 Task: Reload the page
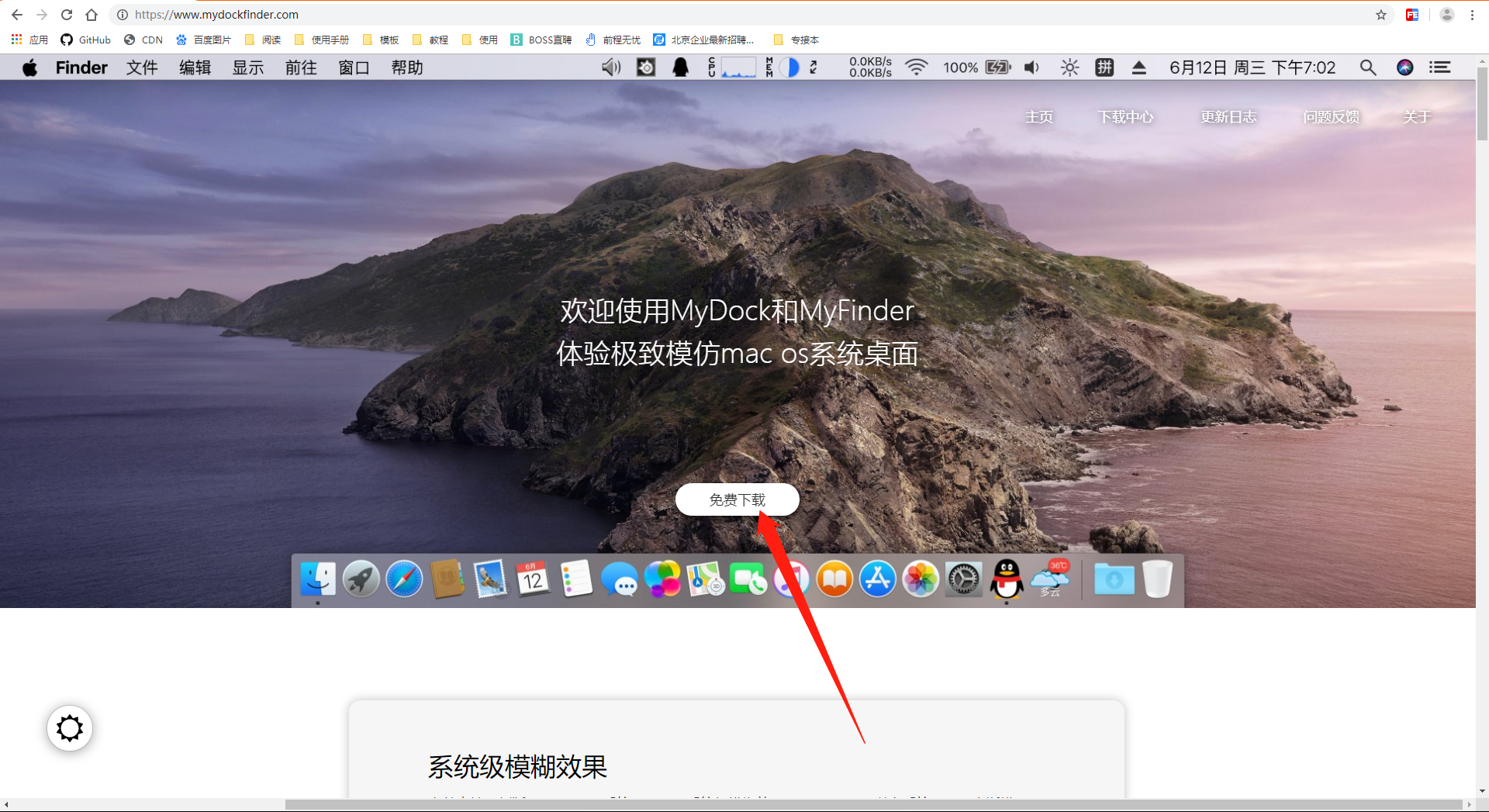point(67,15)
